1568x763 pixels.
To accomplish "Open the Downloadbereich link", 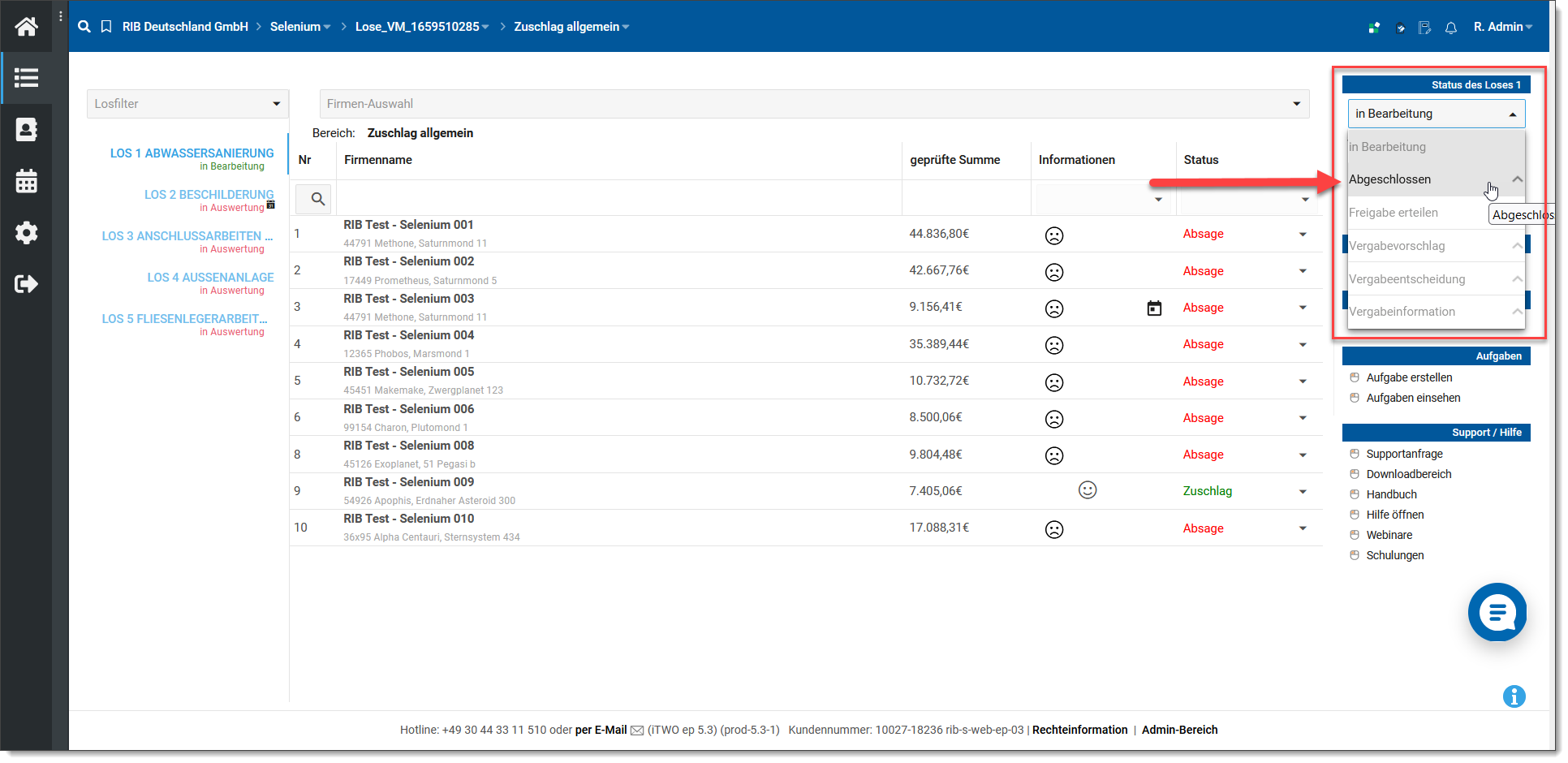I will (1409, 474).
